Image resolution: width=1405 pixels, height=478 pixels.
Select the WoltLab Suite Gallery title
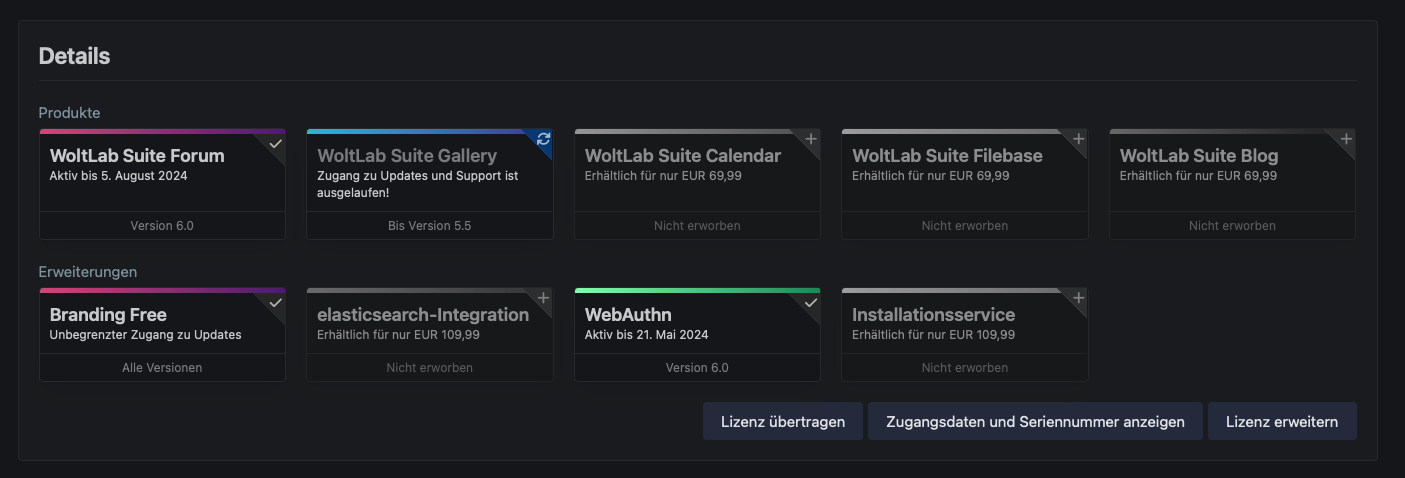point(407,156)
